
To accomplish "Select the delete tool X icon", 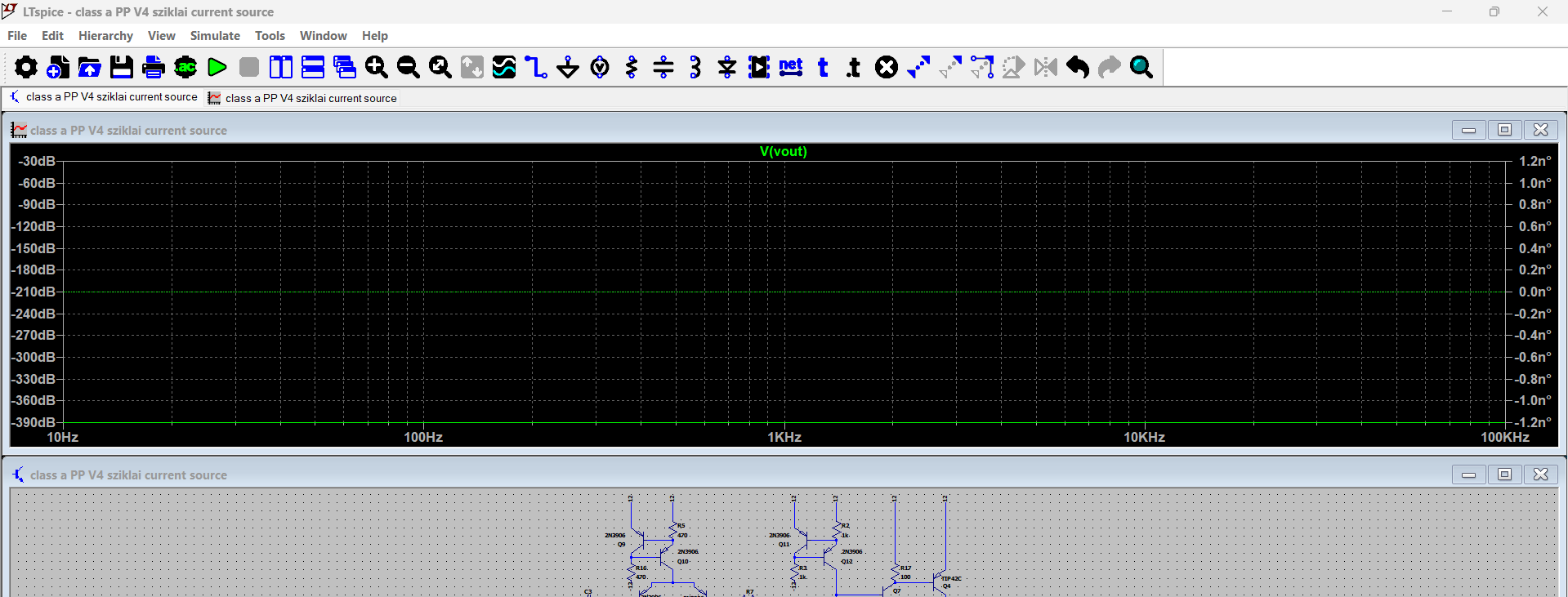I will tap(887, 67).
